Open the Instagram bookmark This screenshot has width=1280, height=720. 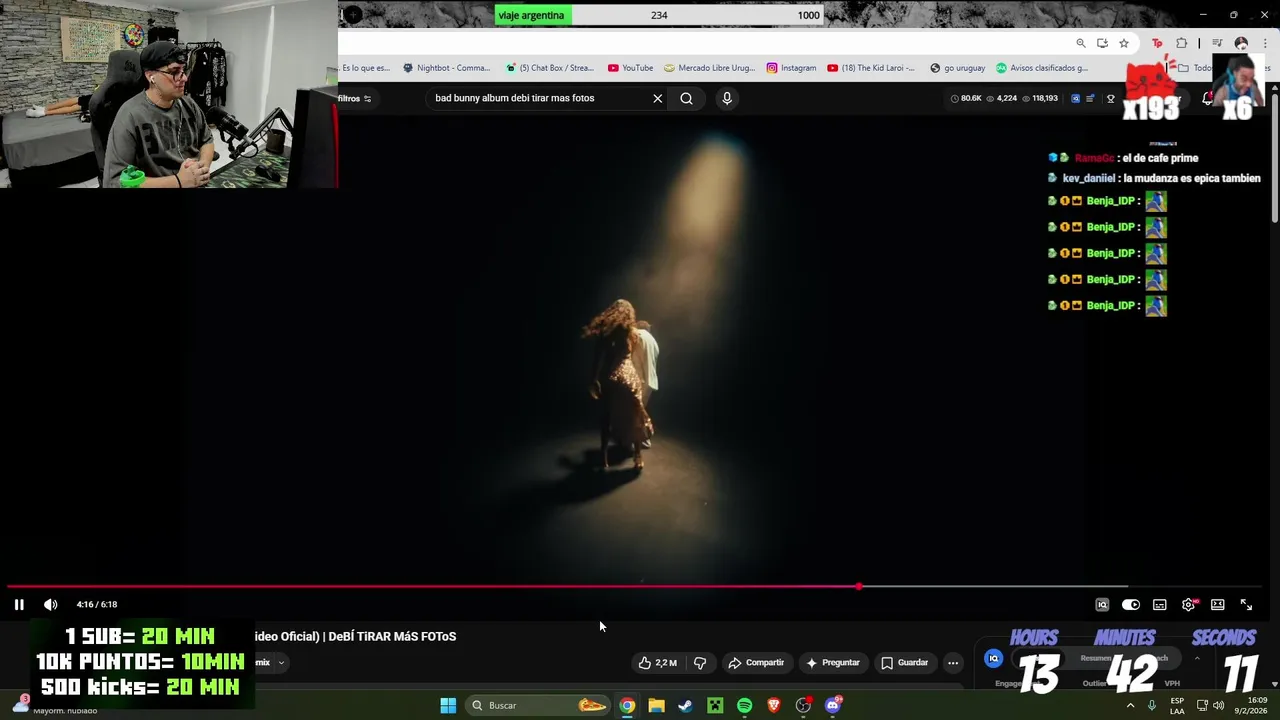pyautogui.click(x=792, y=68)
